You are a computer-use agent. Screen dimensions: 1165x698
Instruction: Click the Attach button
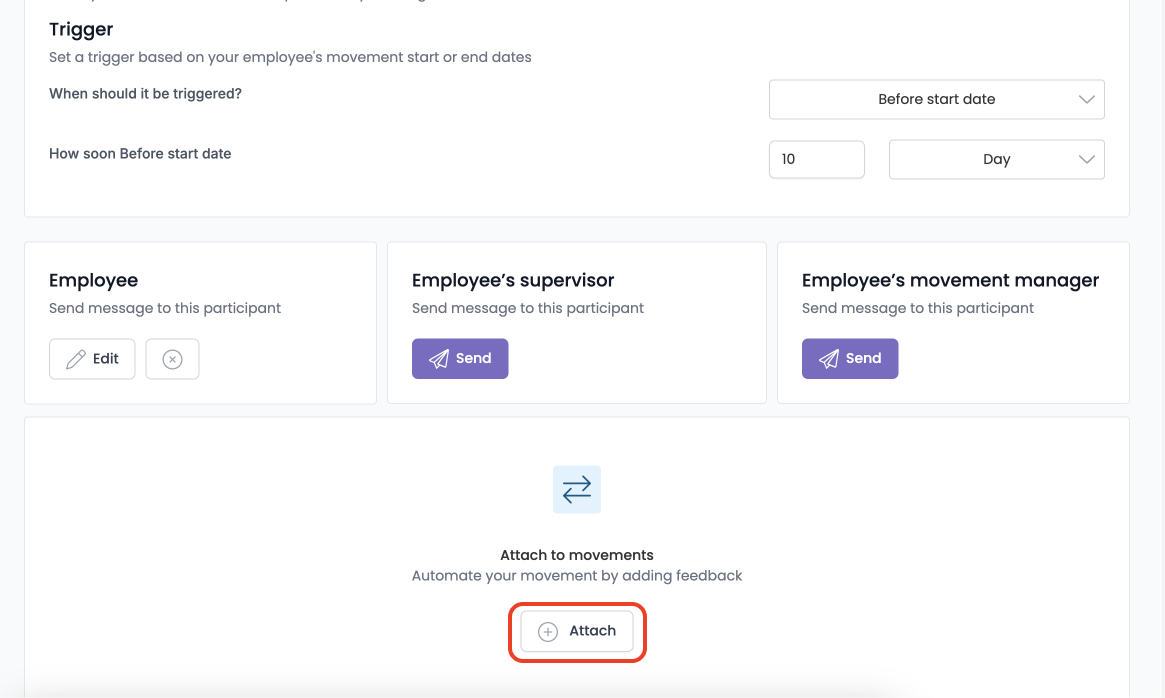coord(577,631)
